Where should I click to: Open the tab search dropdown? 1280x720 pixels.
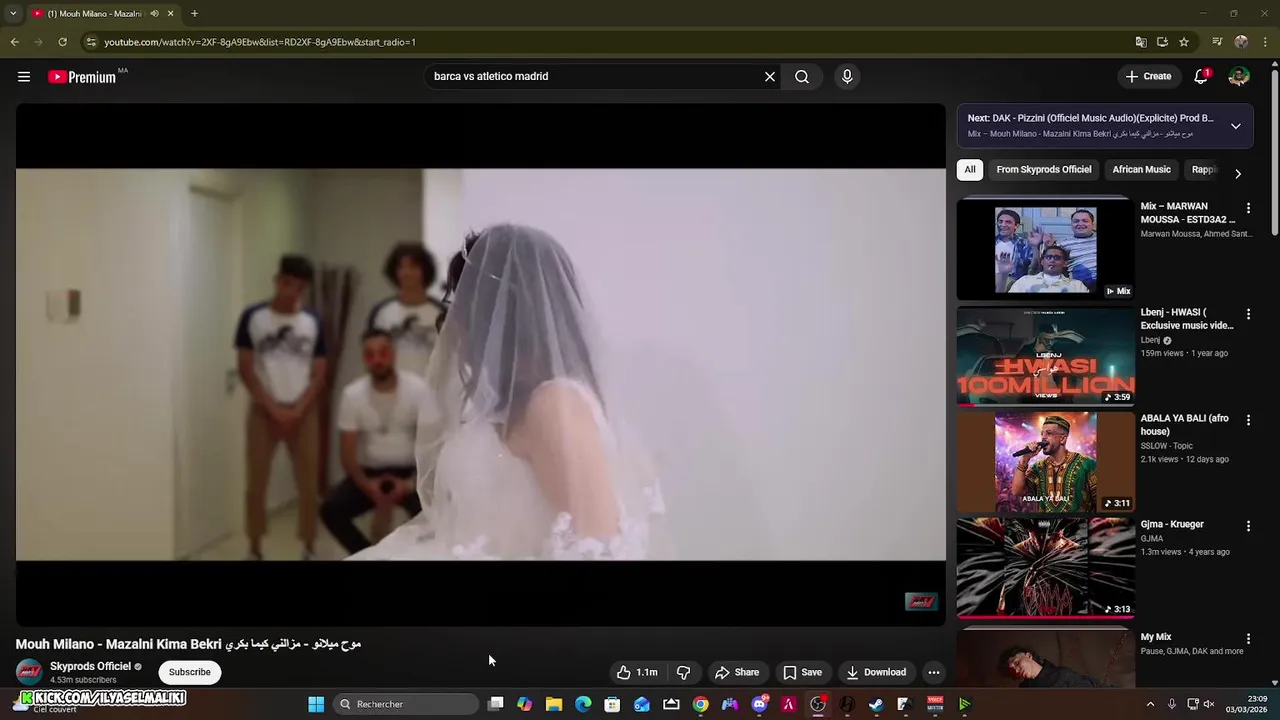(x=13, y=13)
